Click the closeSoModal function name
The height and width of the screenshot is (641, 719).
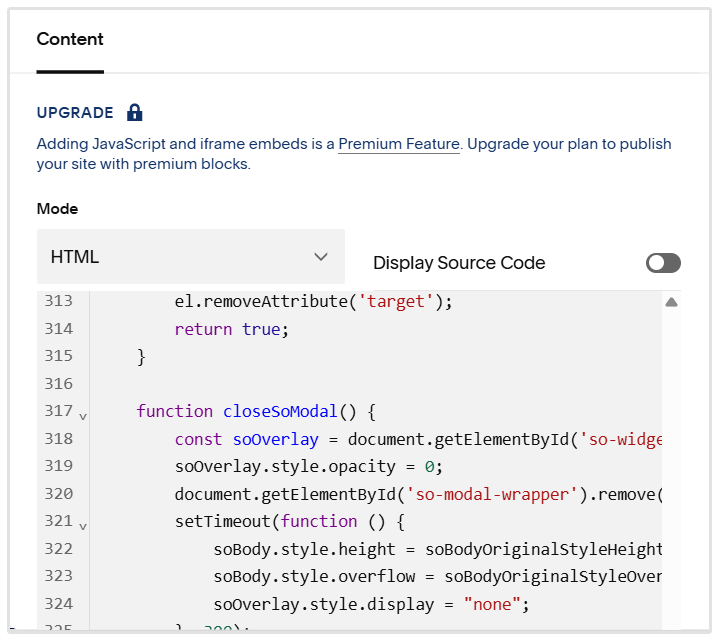(280, 411)
